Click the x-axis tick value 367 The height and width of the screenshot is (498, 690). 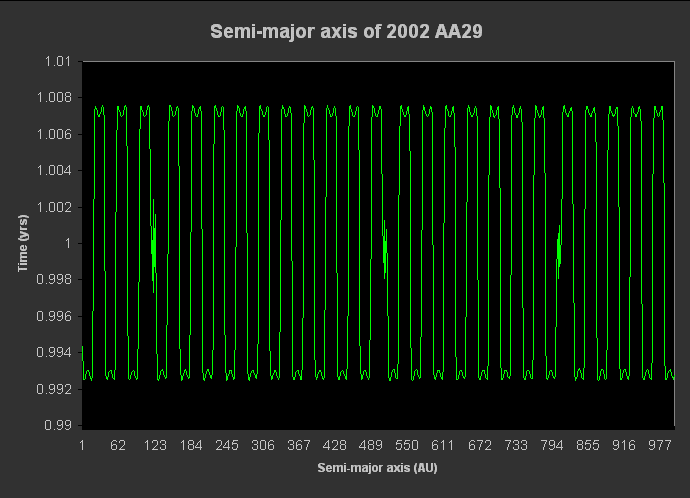pos(299,446)
